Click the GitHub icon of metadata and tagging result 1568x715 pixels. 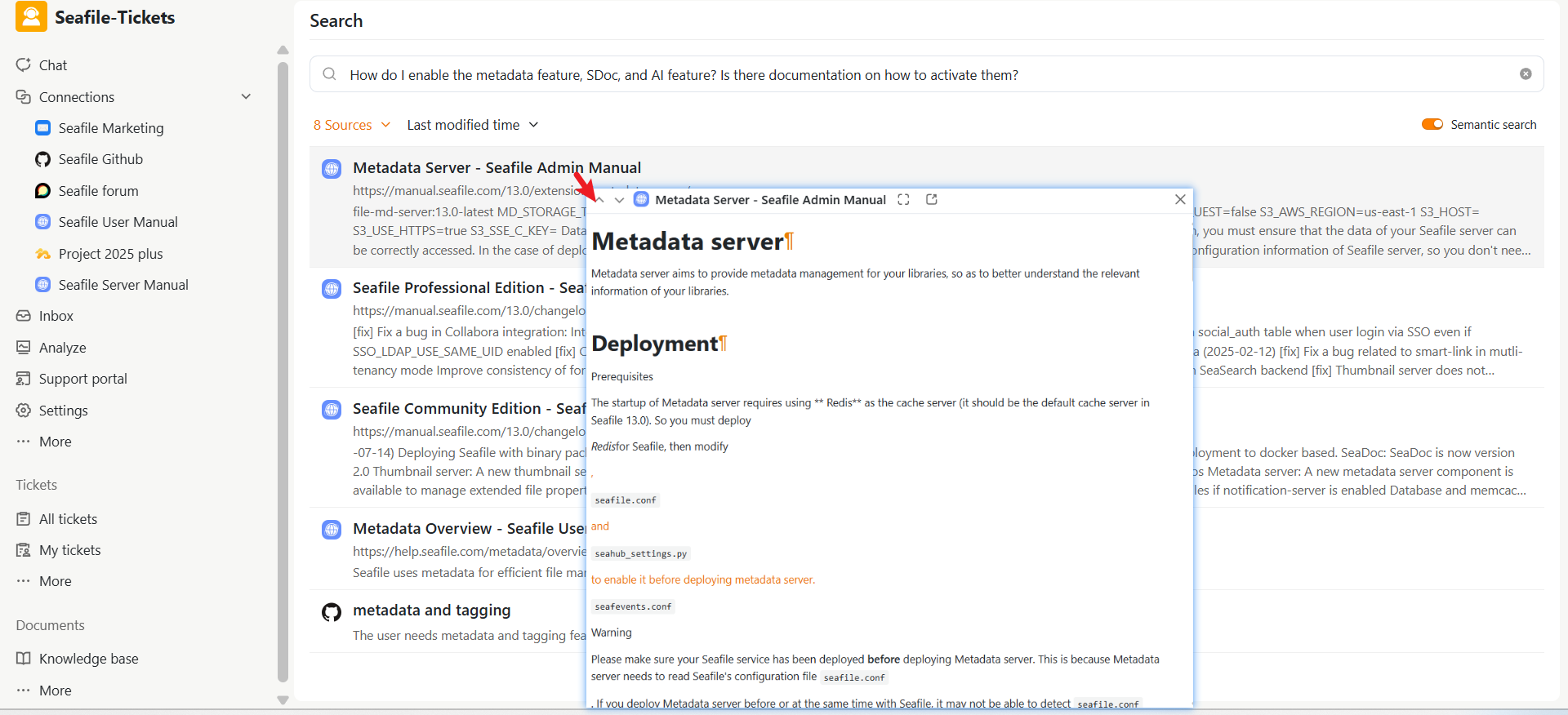[x=332, y=612]
